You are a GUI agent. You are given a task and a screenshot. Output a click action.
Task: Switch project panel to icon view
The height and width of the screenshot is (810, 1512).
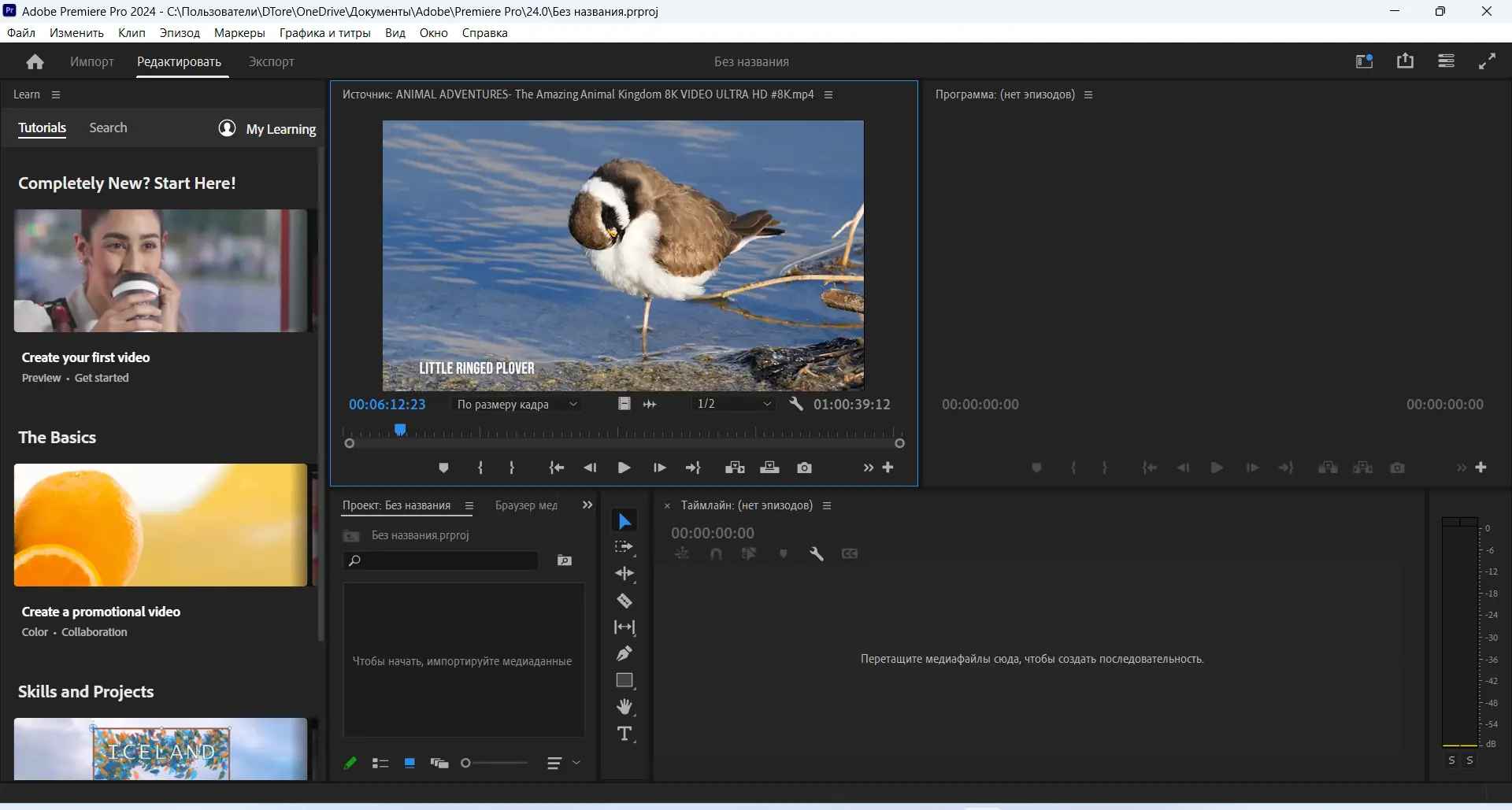[x=409, y=763]
